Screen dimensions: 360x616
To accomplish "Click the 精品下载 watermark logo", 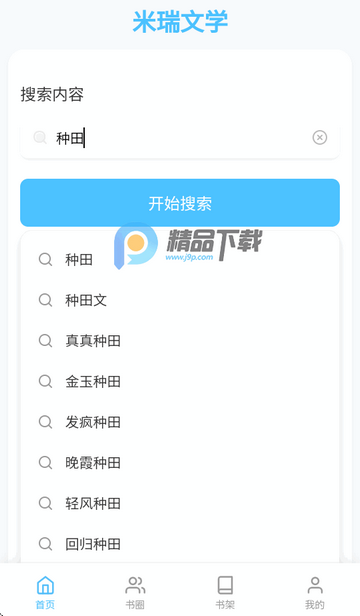I will pyautogui.click(x=188, y=246).
